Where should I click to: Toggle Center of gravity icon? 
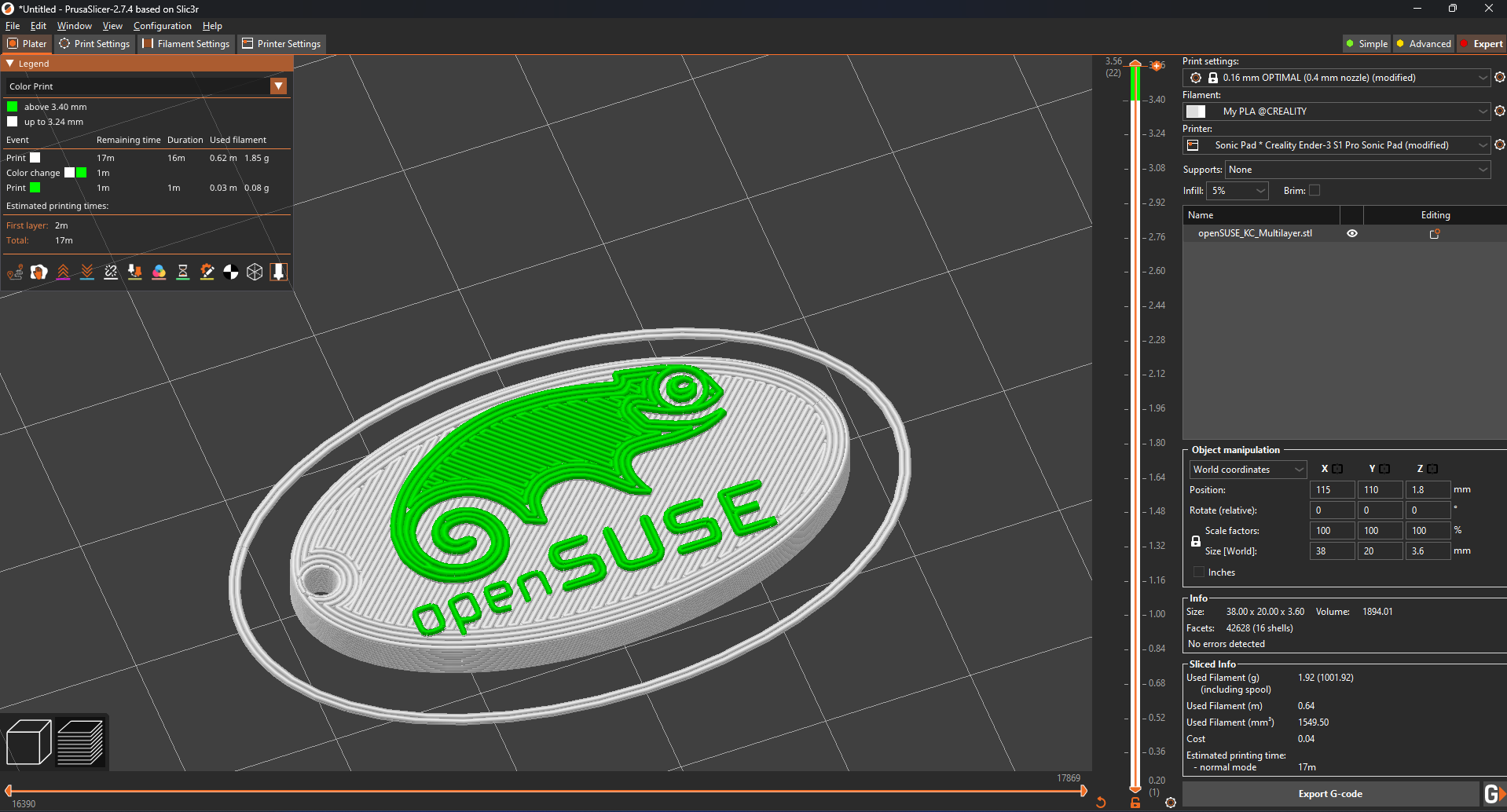coord(231,272)
